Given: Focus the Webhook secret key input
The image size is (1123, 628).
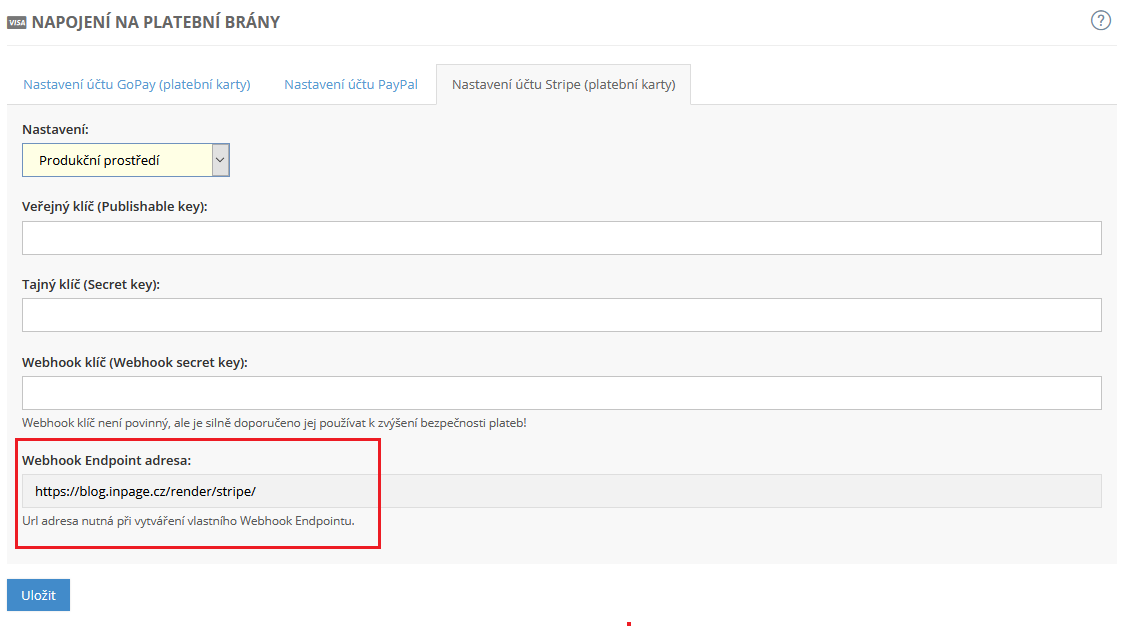Looking at the screenshot, I should (561, 393).
